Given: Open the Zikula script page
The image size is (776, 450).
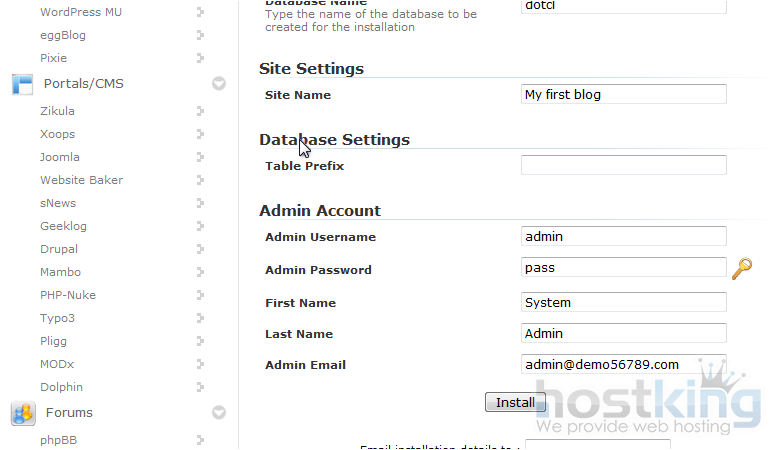Looking at the screenshot, I should tap(57, 111).
